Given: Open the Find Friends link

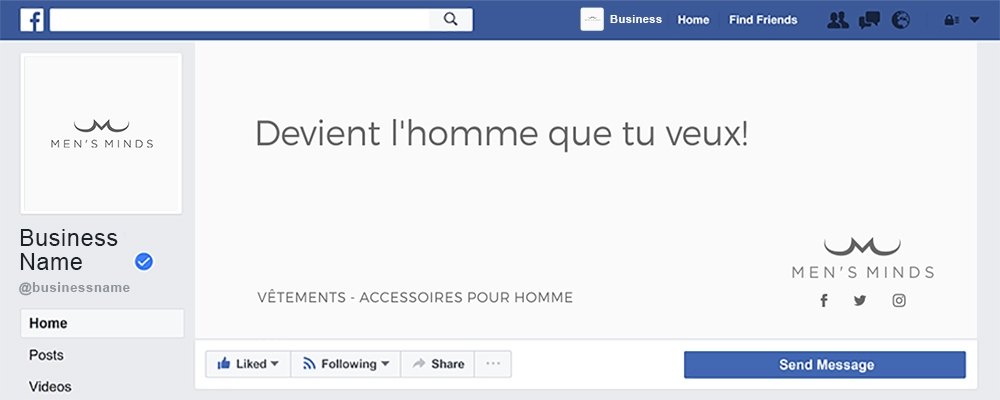Looking at the screenshot, I should (763, 20).
